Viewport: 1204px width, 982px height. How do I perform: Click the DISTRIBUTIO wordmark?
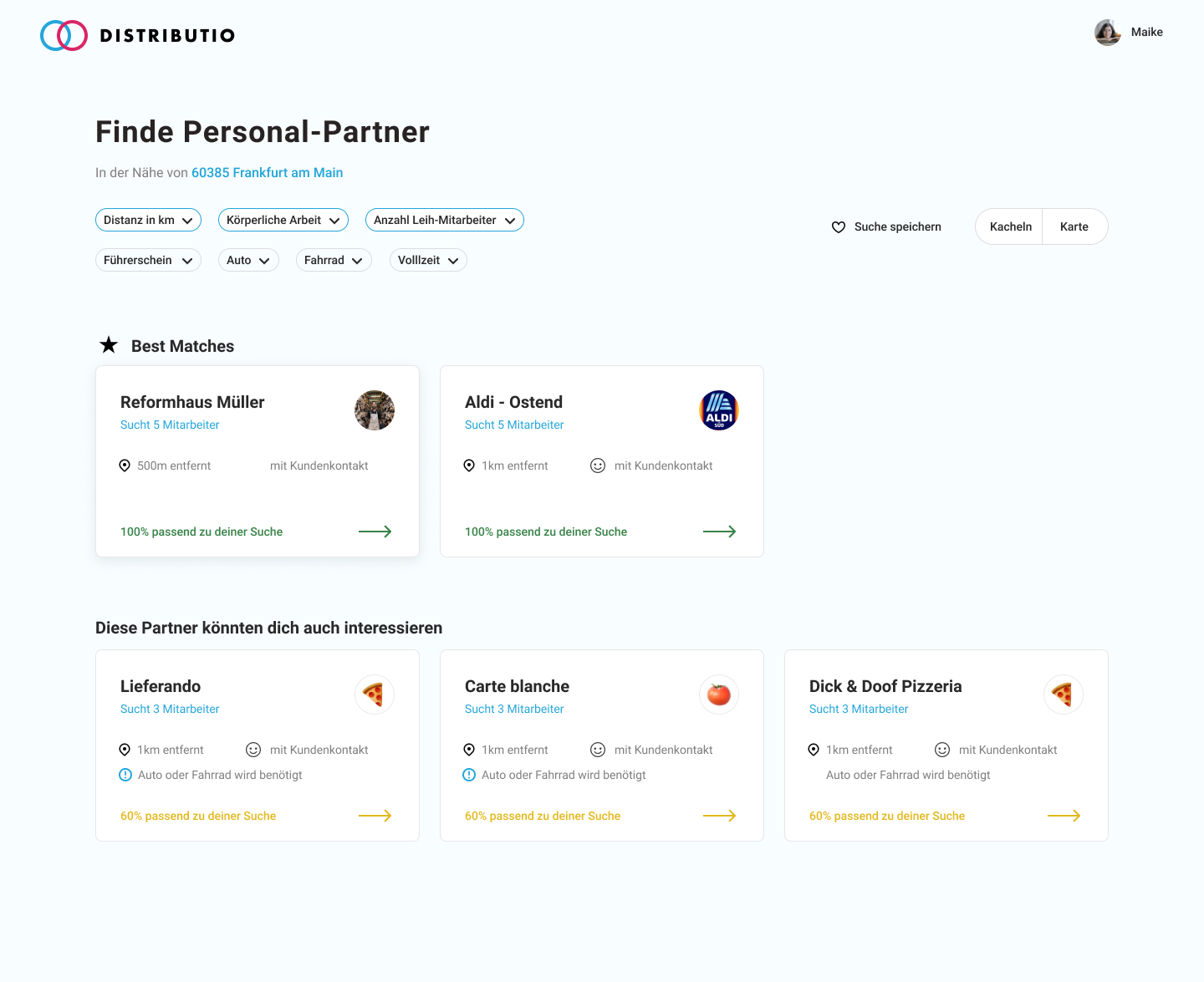[167, 35]
